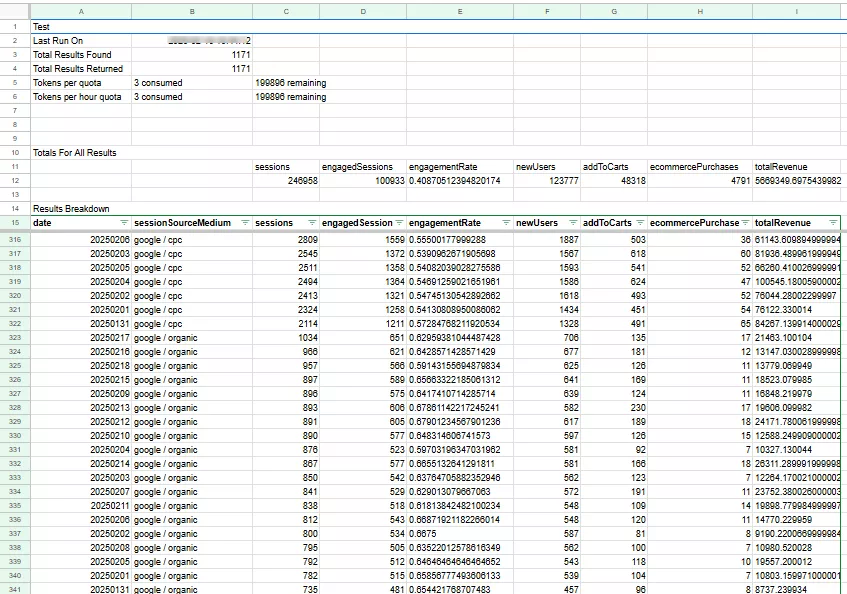Select column I via its header
847x594 pixels.
(x=797, y=11)
